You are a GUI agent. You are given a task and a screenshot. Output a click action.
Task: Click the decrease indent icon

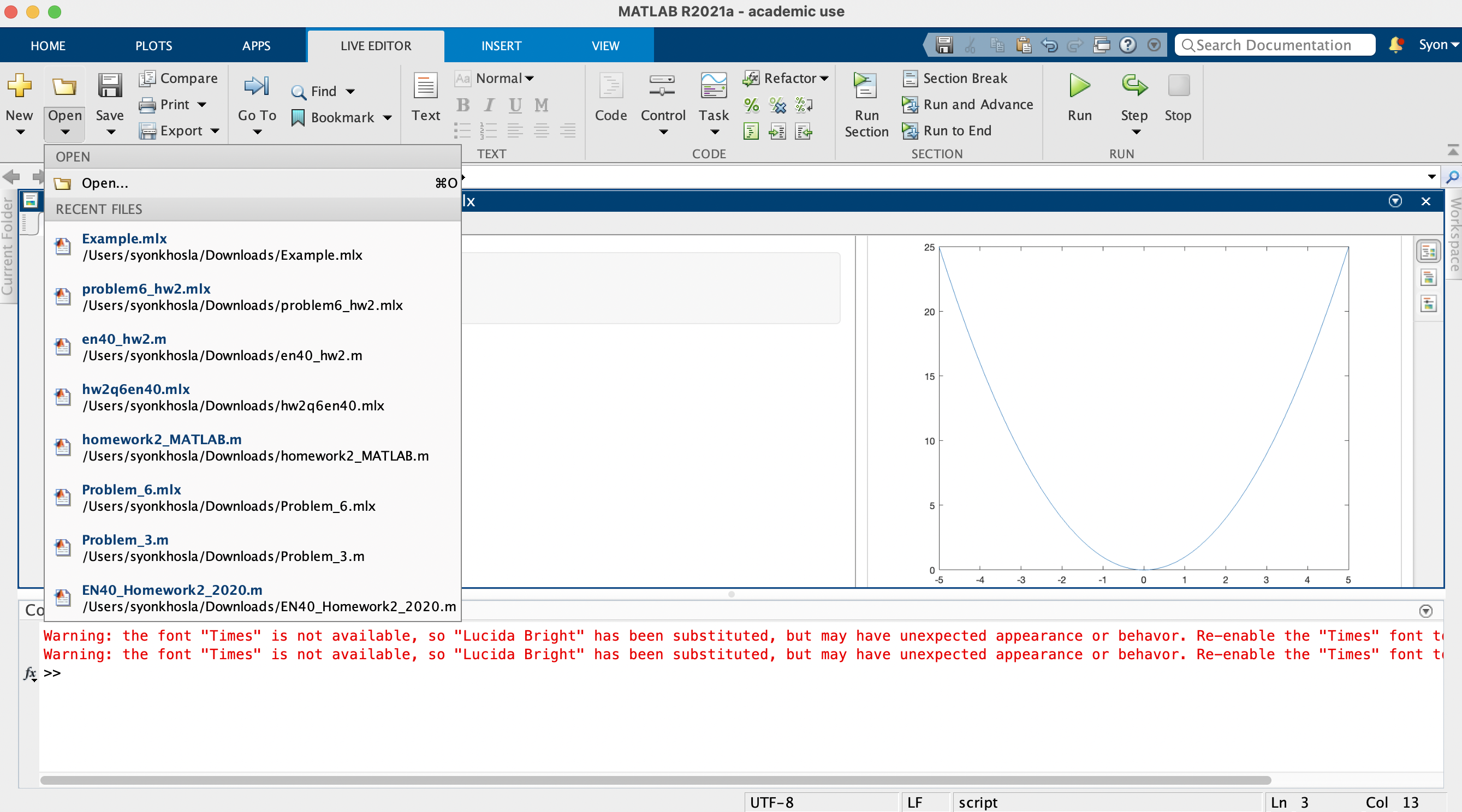804,132
